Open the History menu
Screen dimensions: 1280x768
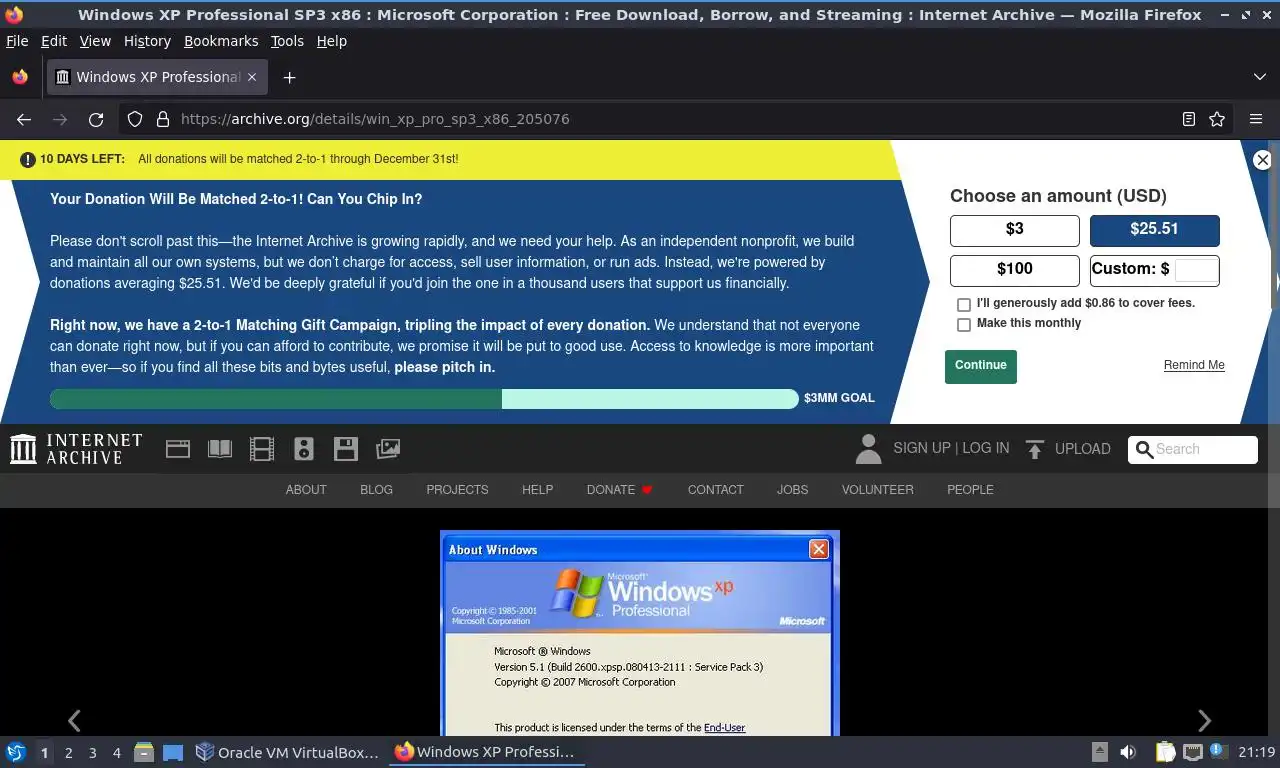[x=147, y=41]
